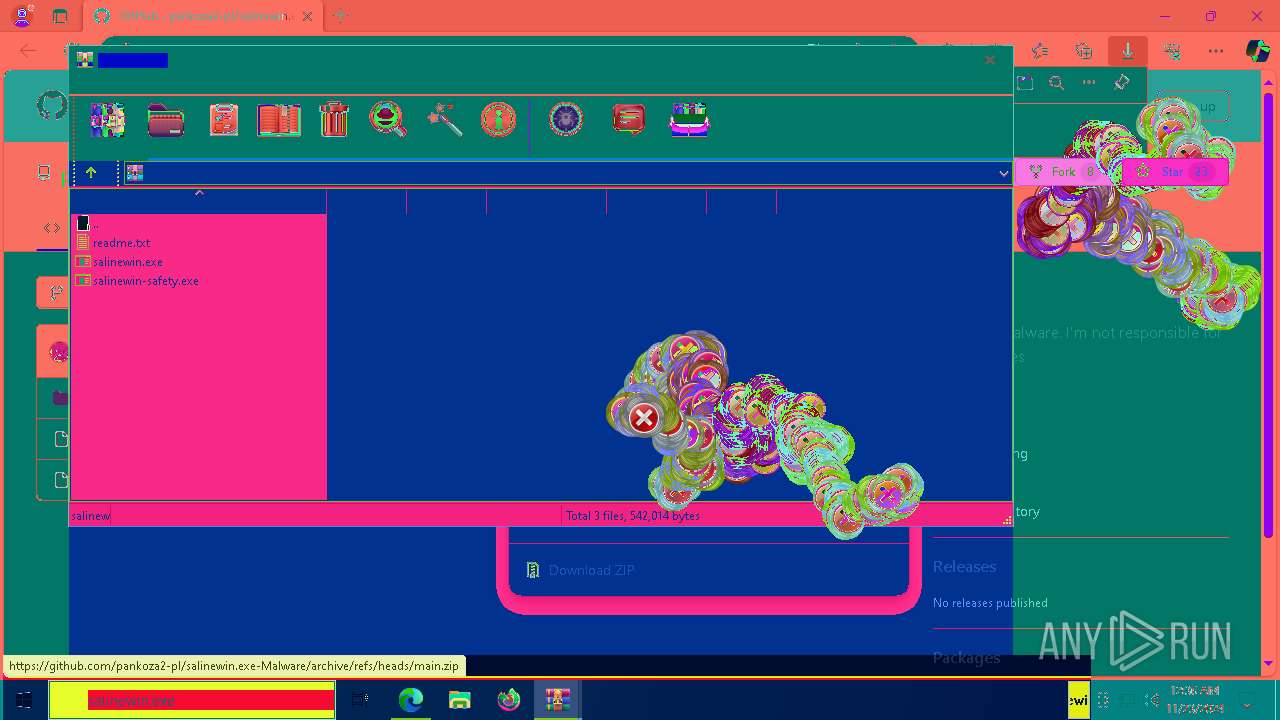Open downloads panel more options
This screenshot has height=720, width=1280.
[x=1089, y=83]
